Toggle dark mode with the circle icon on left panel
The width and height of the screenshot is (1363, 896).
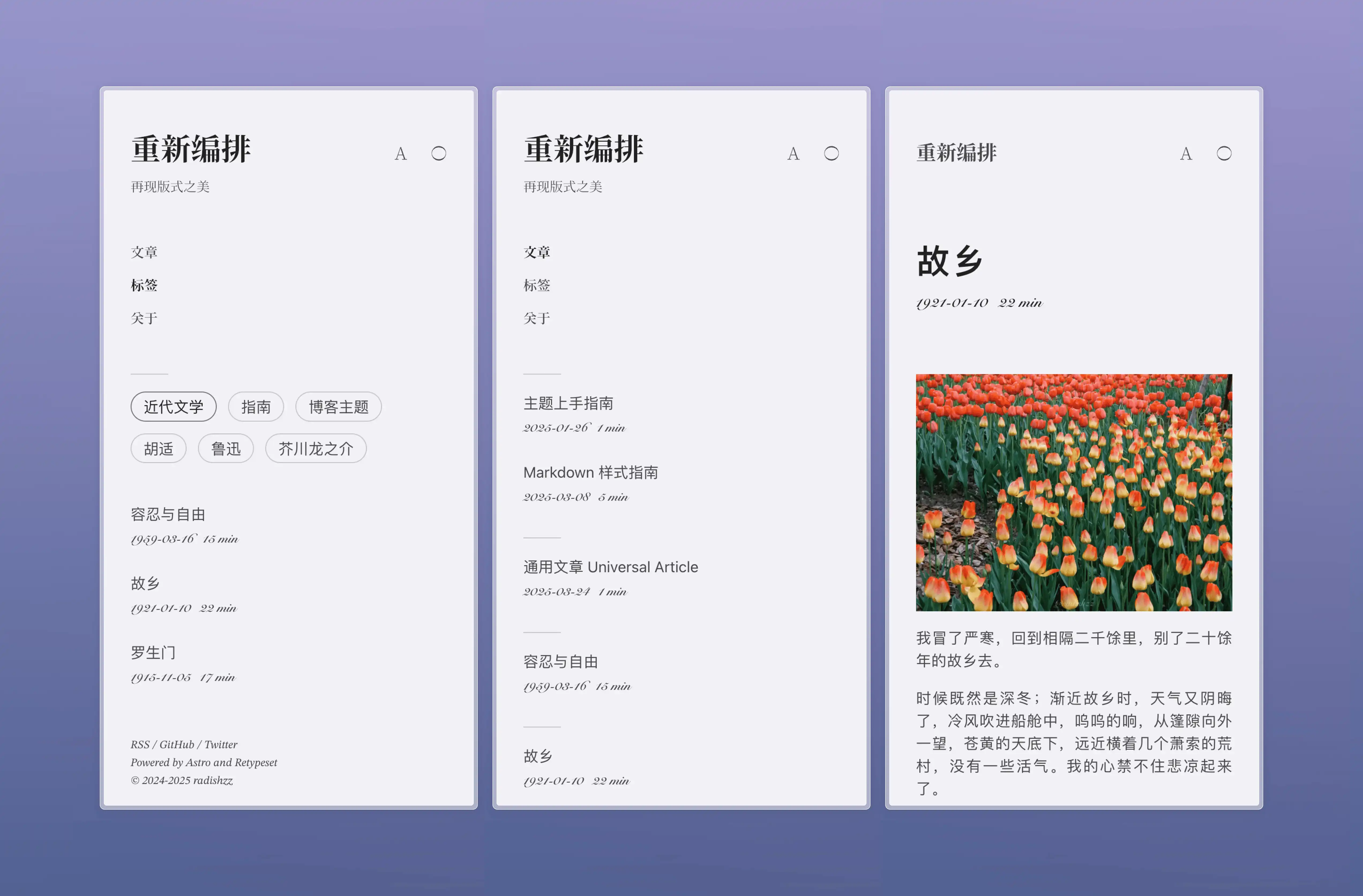(x=439, y=153)
